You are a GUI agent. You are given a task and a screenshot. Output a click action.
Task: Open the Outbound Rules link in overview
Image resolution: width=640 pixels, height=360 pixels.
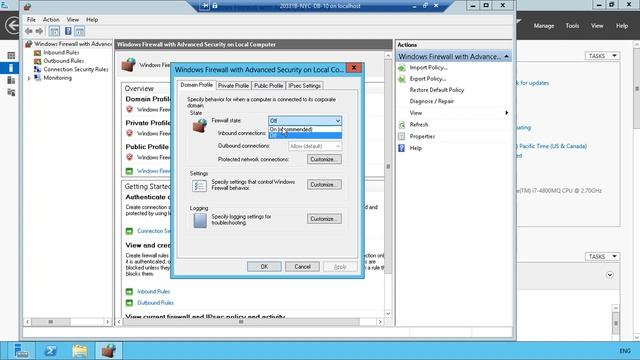[x=156, y=303]
